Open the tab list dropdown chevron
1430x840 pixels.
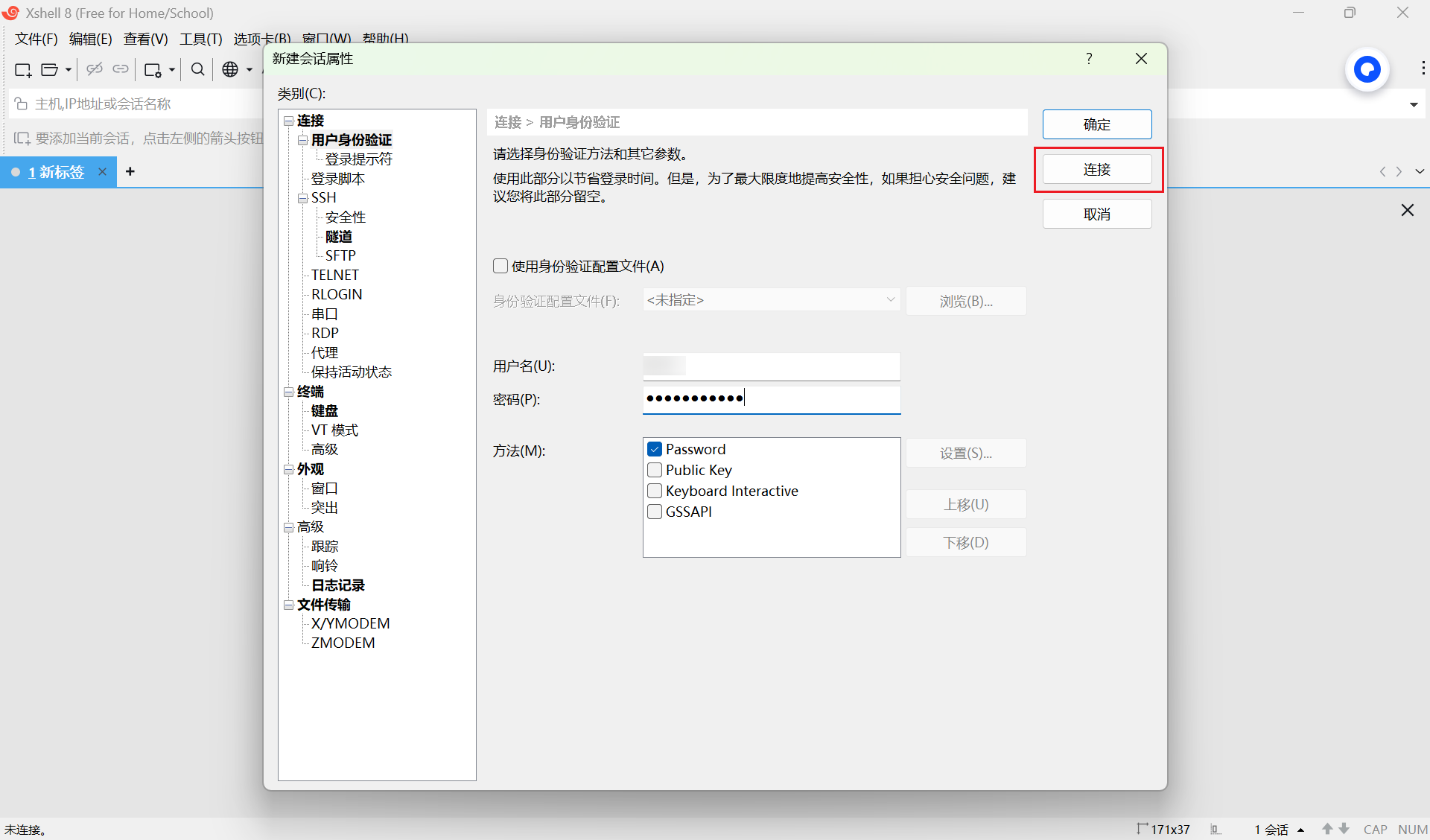click(1420, 171)
